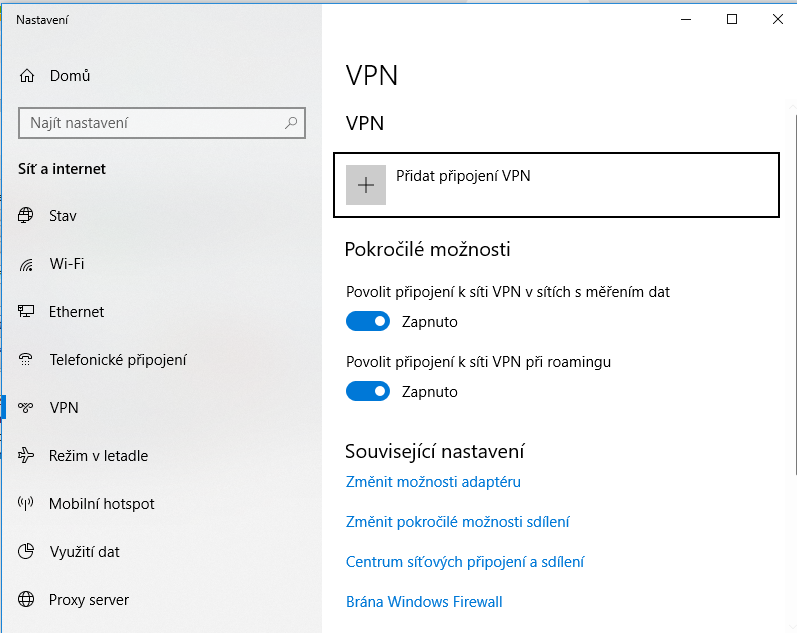Disable VPN while roaming switch
This screenshot has height=633, width=797.
[x=367, y=392]
